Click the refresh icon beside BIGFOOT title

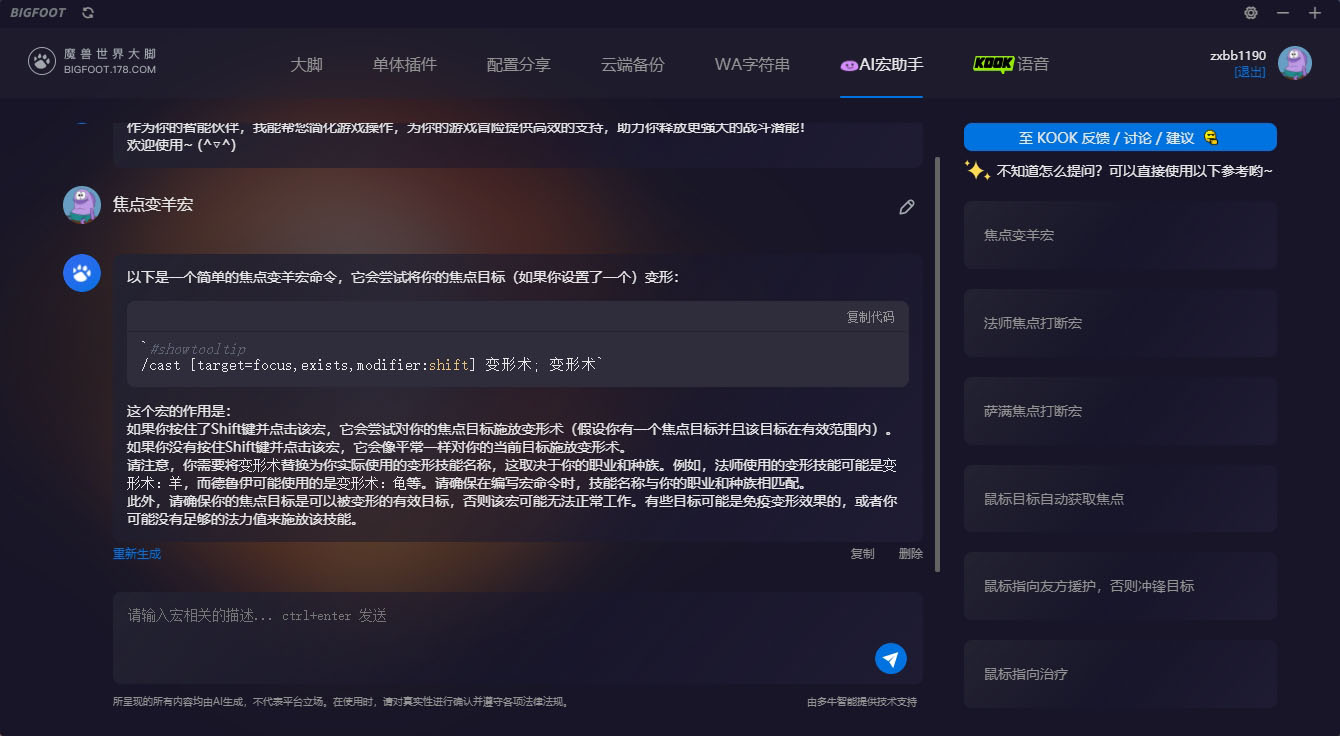88,13
